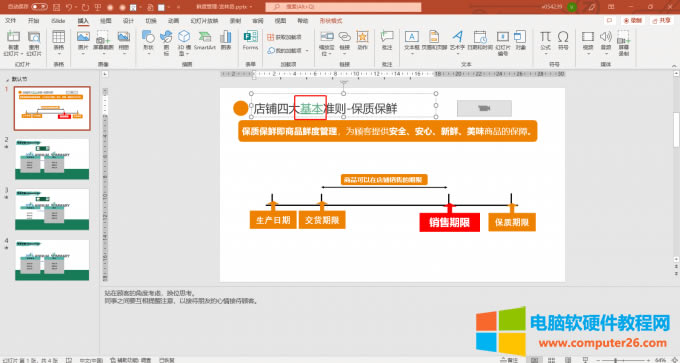Image resolution: width=680 pixels, height=363 pixels.
Task: Select slide 3 thumbnail in panel
Action: point(52,209)
